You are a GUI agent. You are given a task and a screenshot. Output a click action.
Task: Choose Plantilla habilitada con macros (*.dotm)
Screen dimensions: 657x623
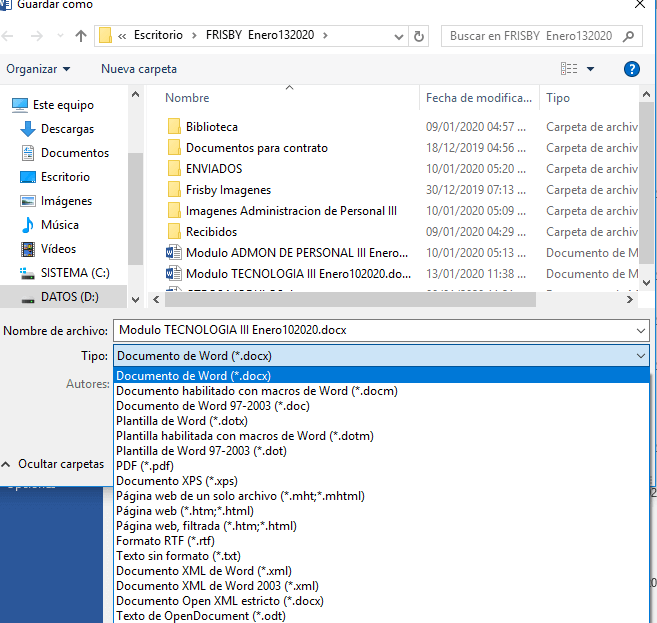(x=381, y=436)
